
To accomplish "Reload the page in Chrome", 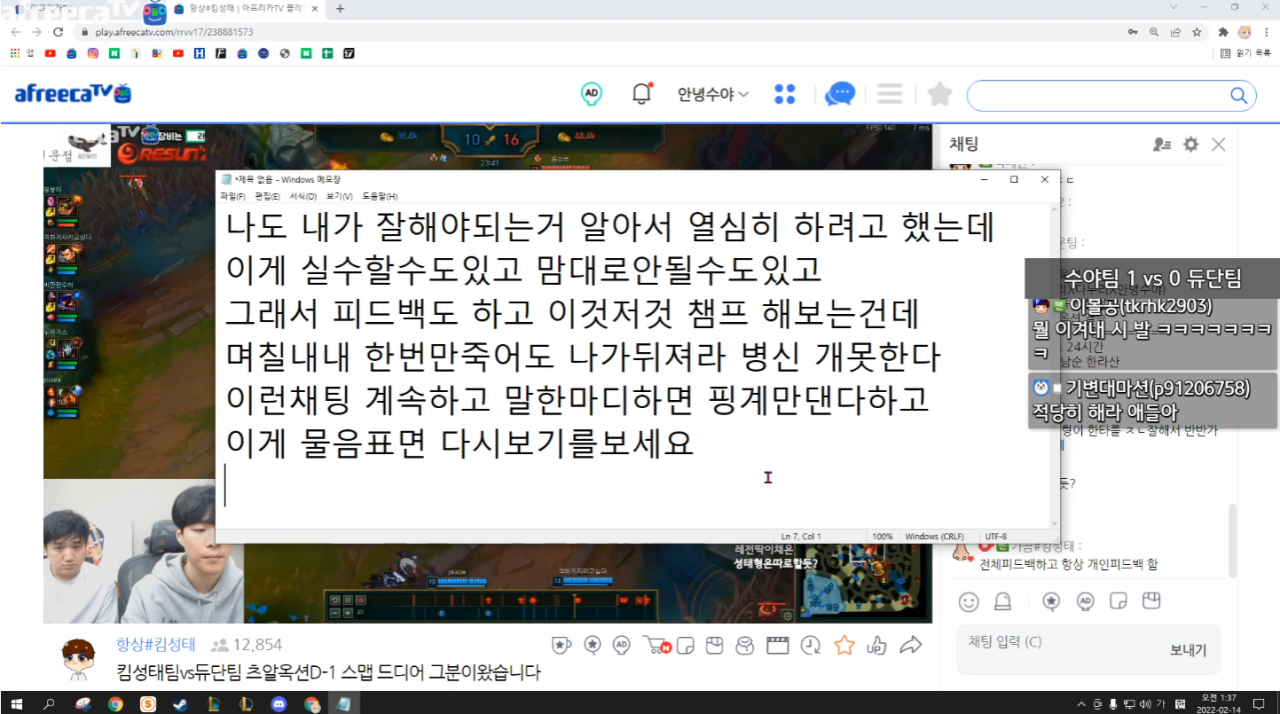I will 58,32.
